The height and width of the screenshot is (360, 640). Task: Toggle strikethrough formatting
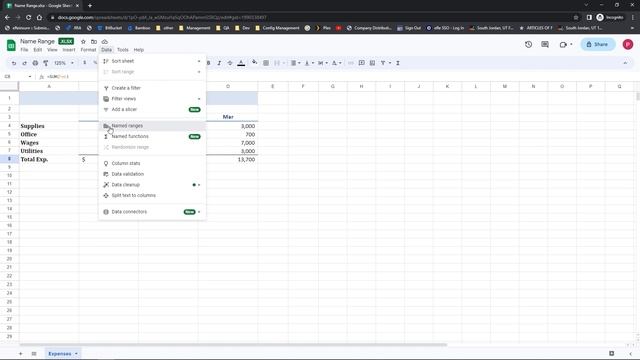(x=230, y=63)
